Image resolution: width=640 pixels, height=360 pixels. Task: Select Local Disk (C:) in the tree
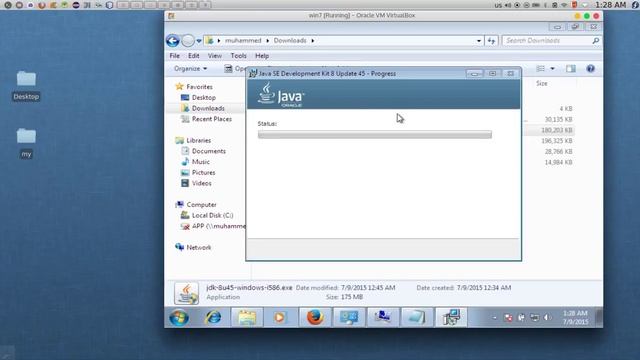pos(212,215)
